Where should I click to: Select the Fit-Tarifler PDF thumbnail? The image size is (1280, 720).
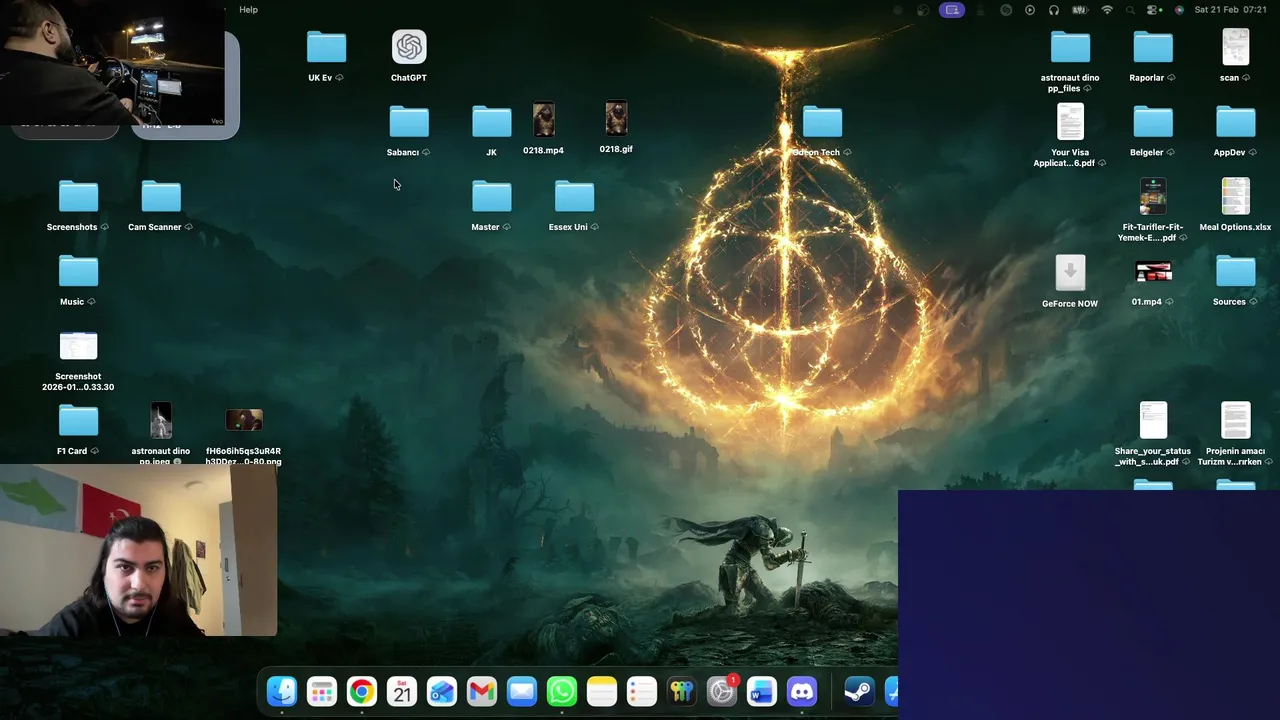click(x=1153, y=197)
